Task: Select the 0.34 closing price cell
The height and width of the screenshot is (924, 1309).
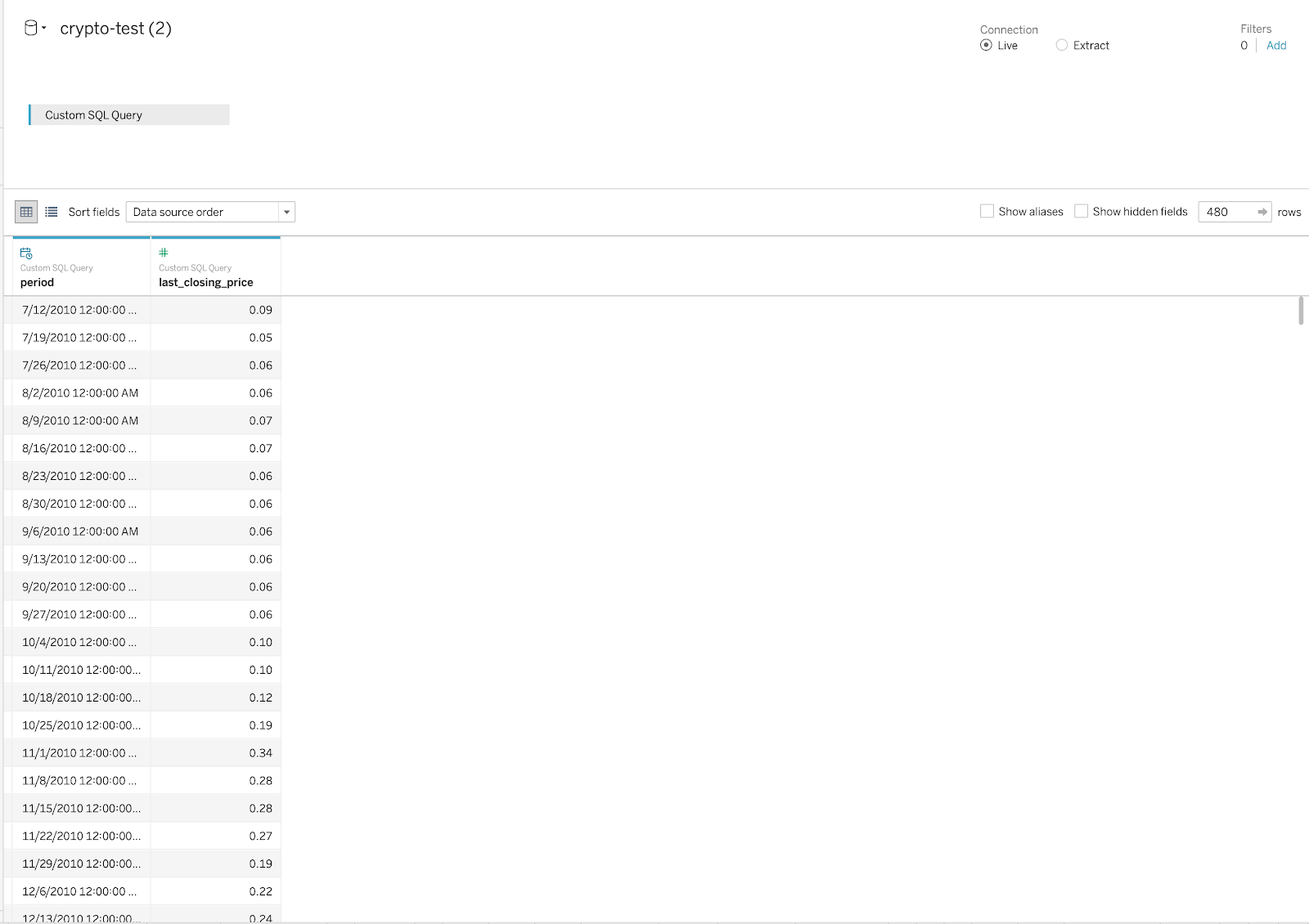Action: tap(216, 753)
